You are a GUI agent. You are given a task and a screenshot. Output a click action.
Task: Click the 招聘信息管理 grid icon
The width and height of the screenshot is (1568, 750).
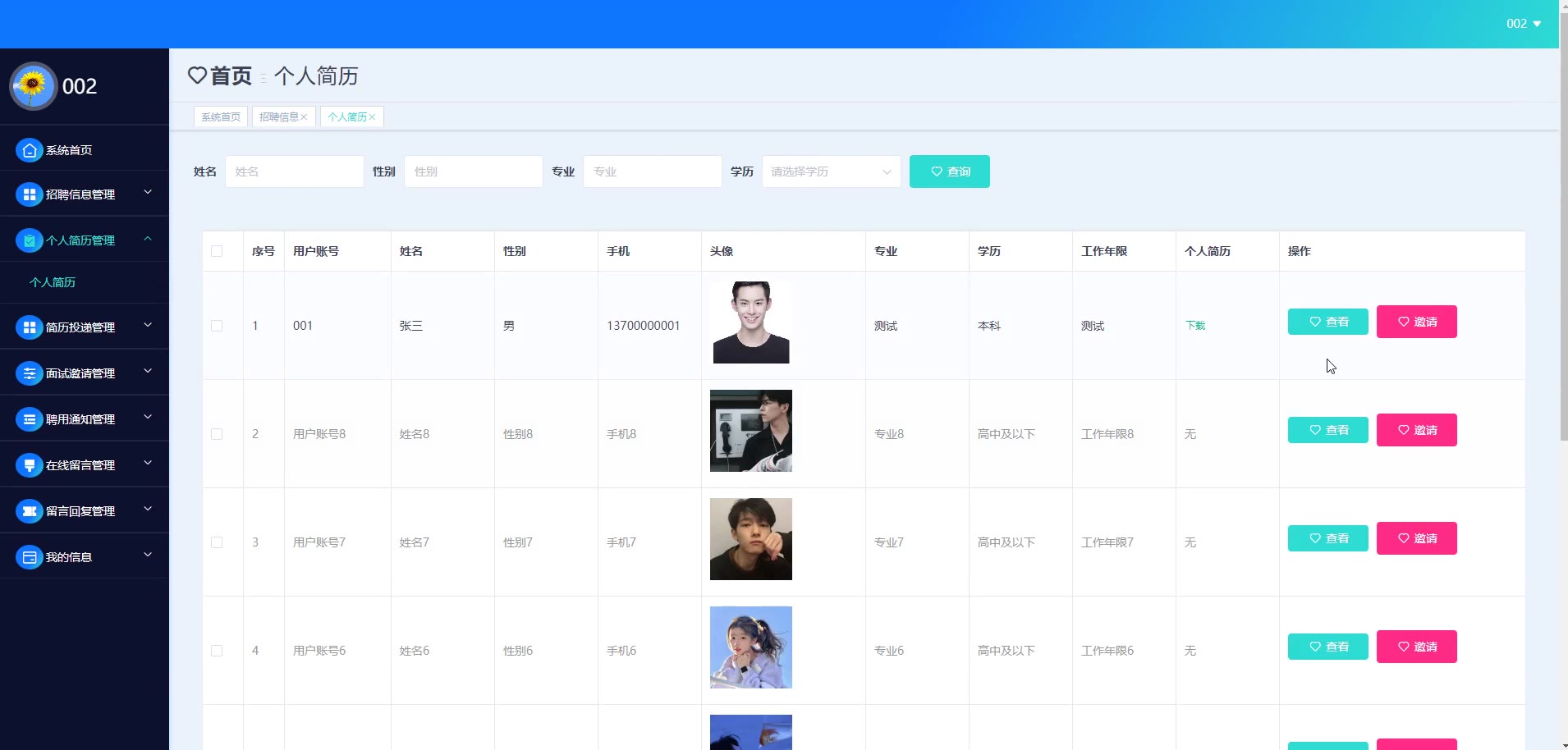(x=30, y=194)
